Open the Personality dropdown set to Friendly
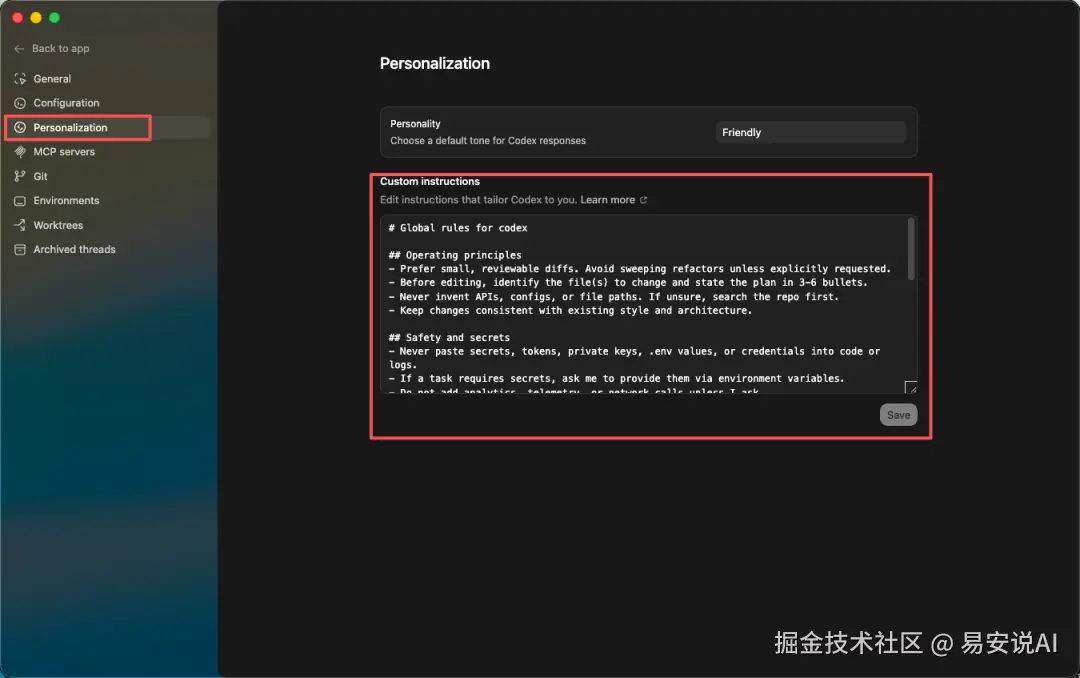Viewport: 1080px width, 678px height. (x=811, y=132)
